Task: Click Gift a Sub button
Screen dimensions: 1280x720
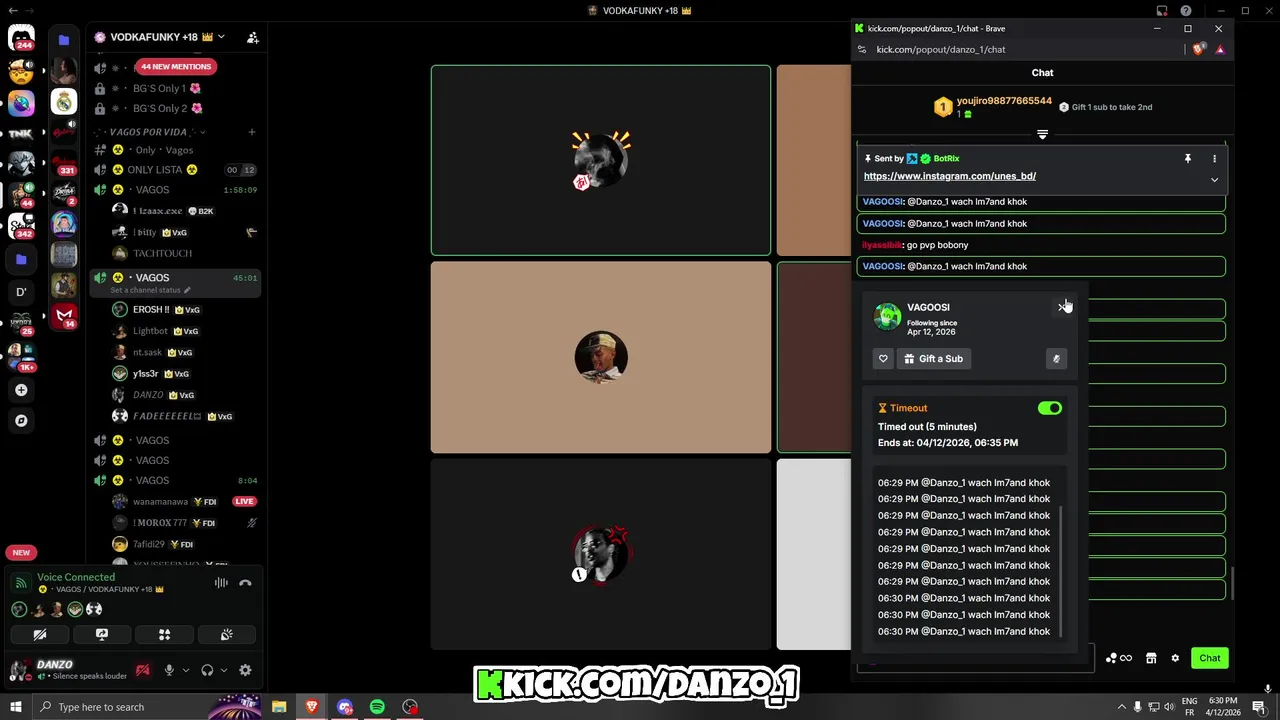Action: click(x=933, y=359)
